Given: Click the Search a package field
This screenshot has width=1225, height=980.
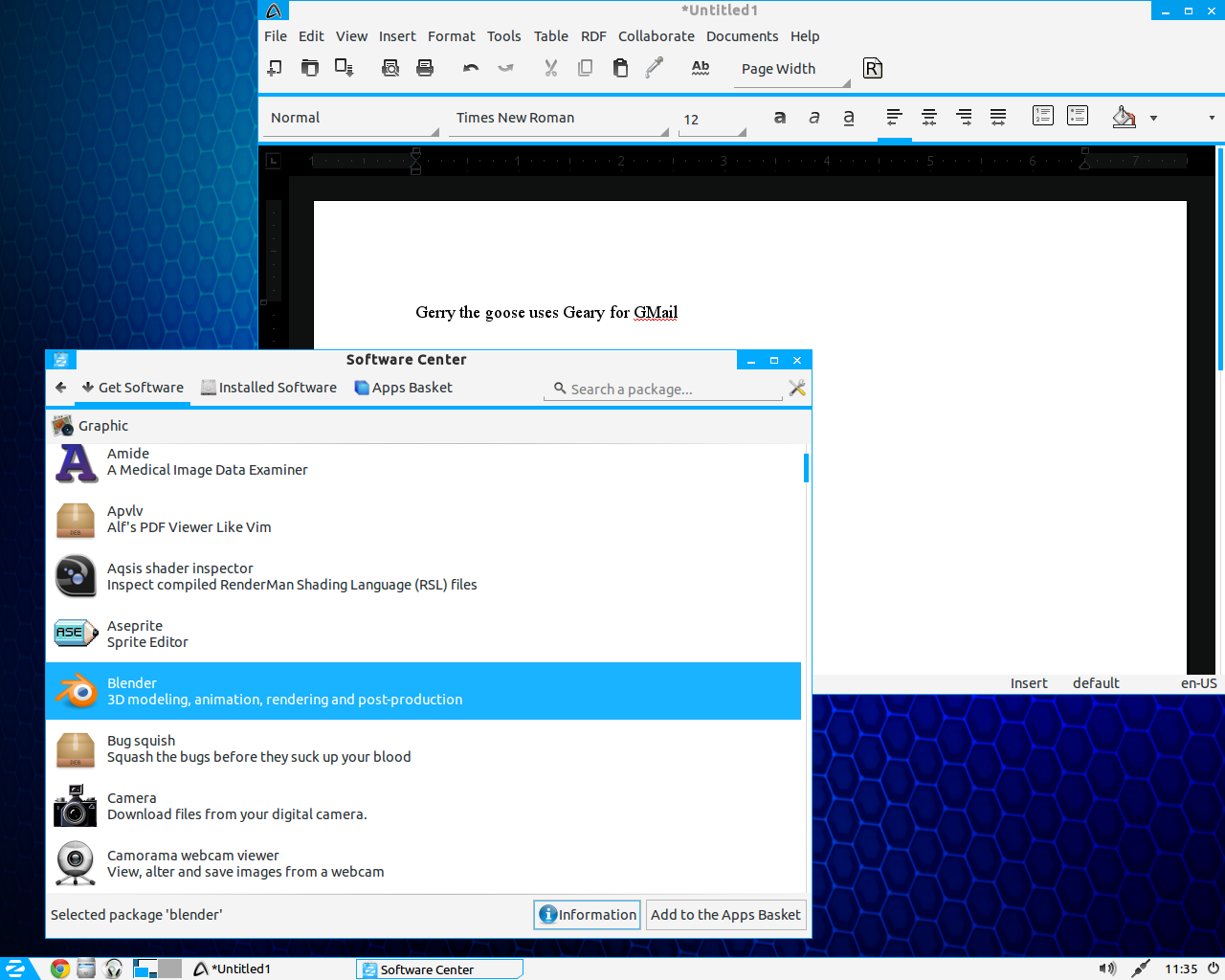Looking at the screenshot, I should 663,390.
